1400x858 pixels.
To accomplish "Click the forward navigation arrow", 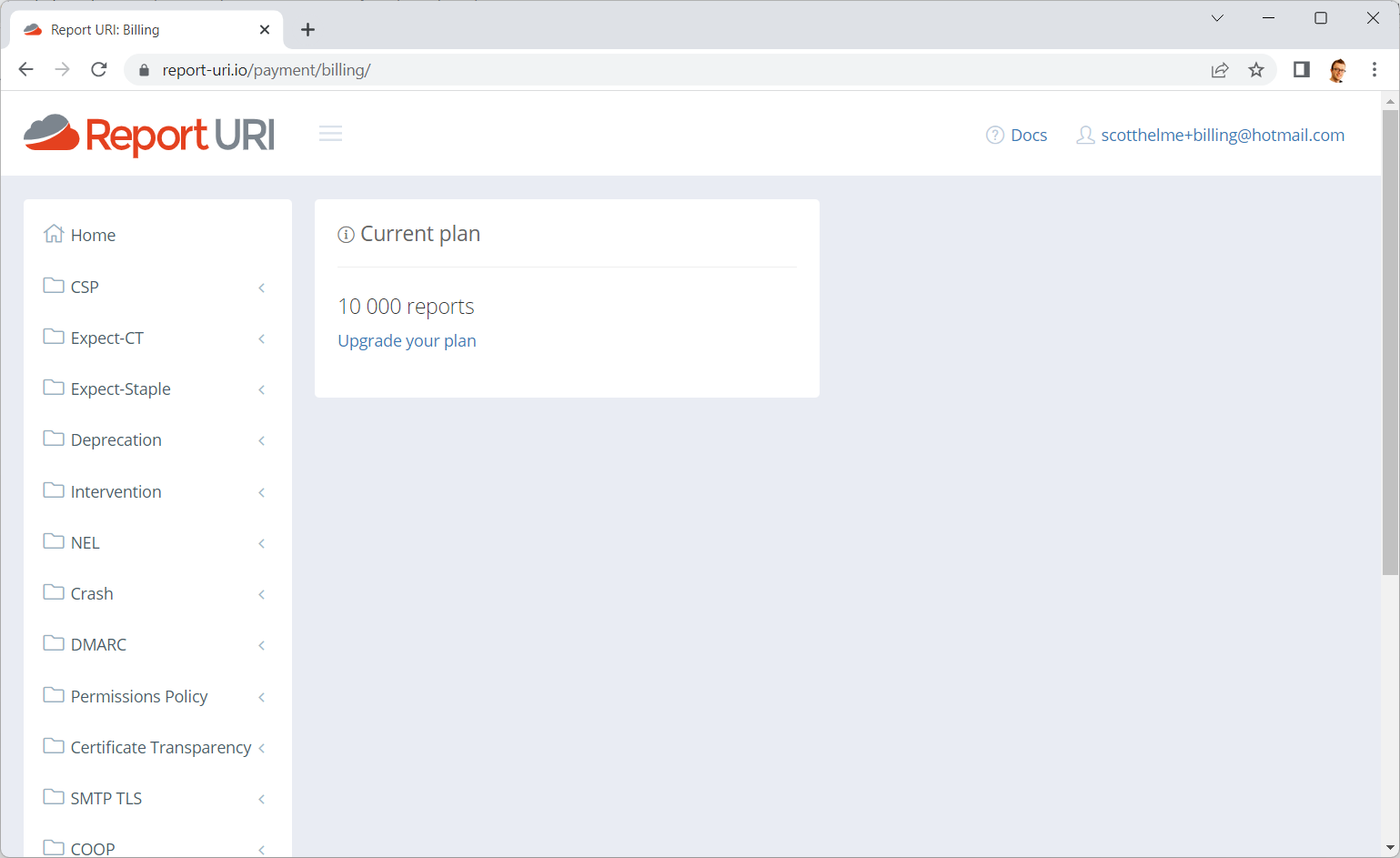I will (62, 70).
